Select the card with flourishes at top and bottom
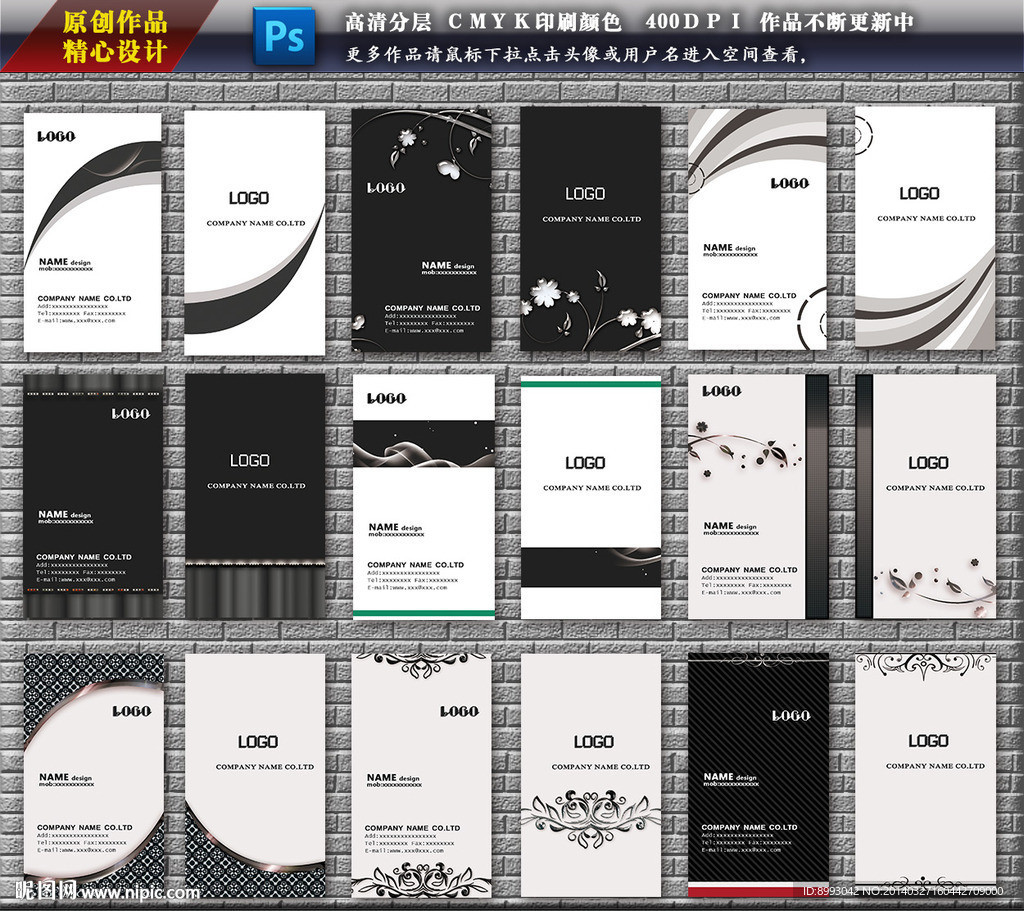Image resolution: width=1024 pixels, height=911 pixels. point(422,775)
